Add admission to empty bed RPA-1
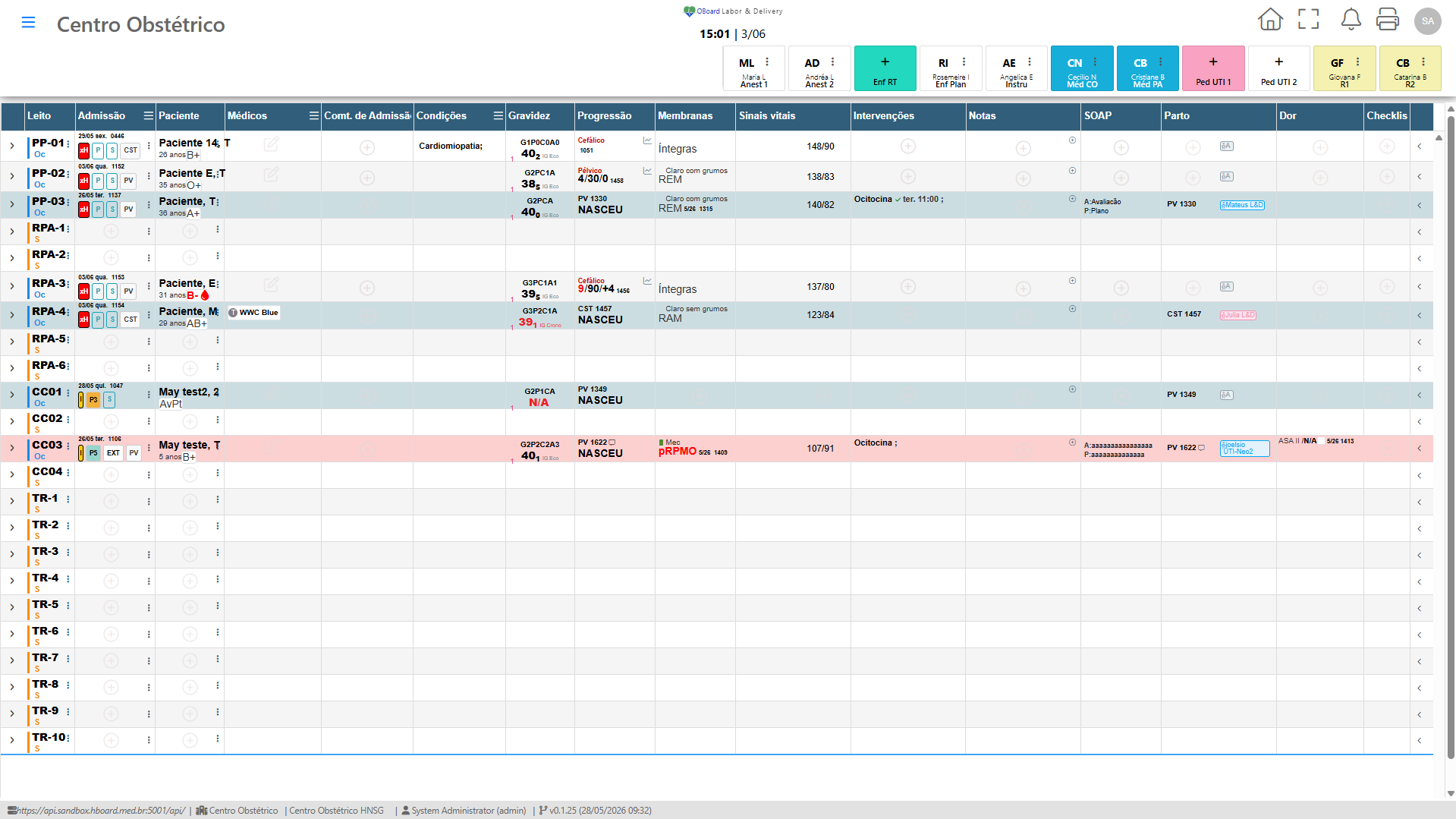This screenshot has width=1456, height=819. pyautogui.click(x=111, y=231)
